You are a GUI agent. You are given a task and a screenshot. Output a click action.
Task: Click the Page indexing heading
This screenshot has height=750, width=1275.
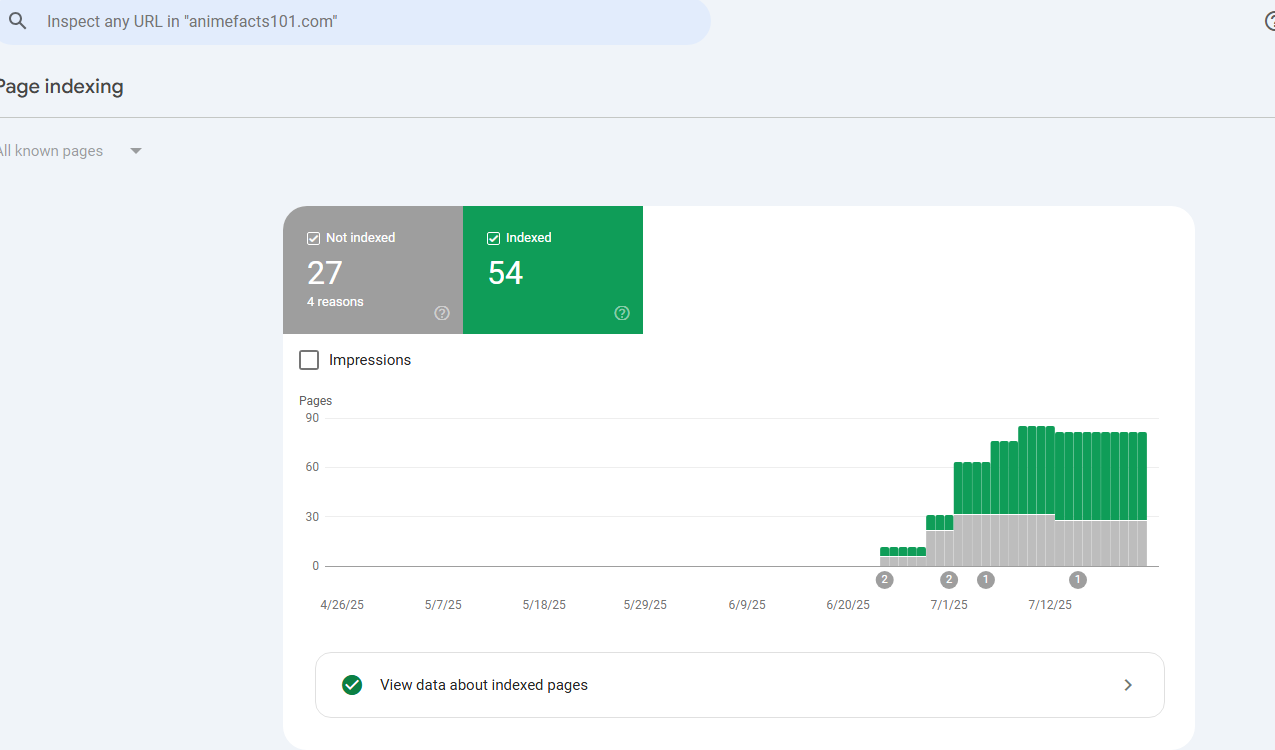click(60, 87)
